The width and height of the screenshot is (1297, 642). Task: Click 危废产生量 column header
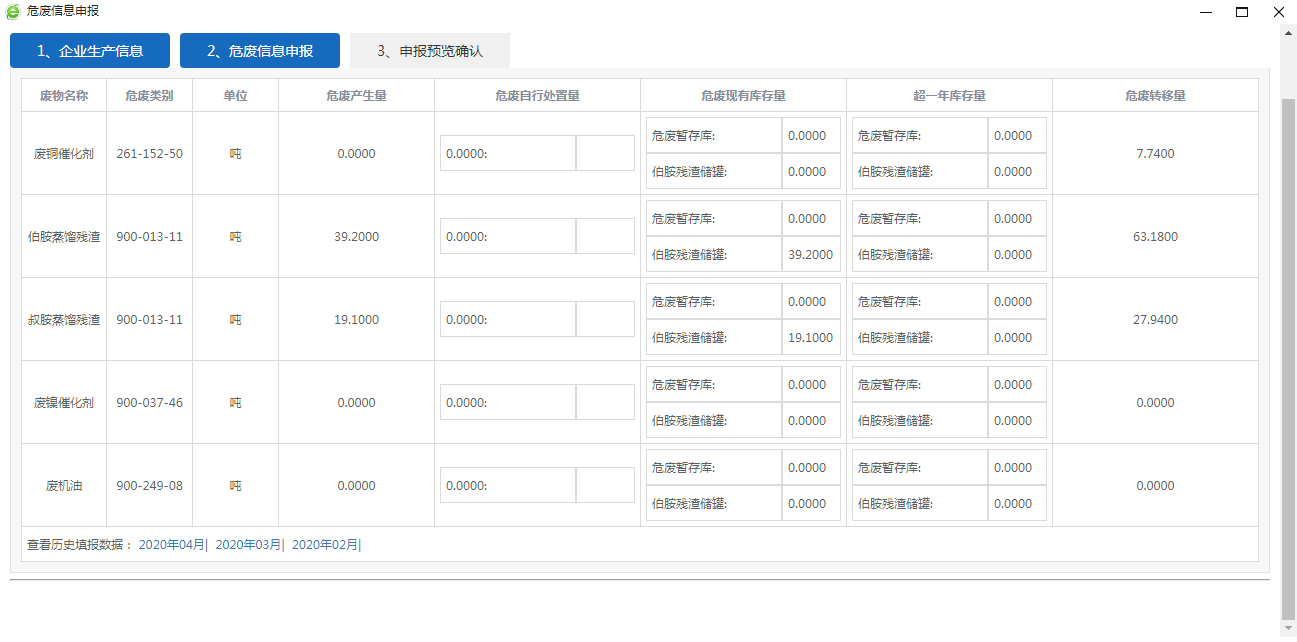[x=356, y=96]
